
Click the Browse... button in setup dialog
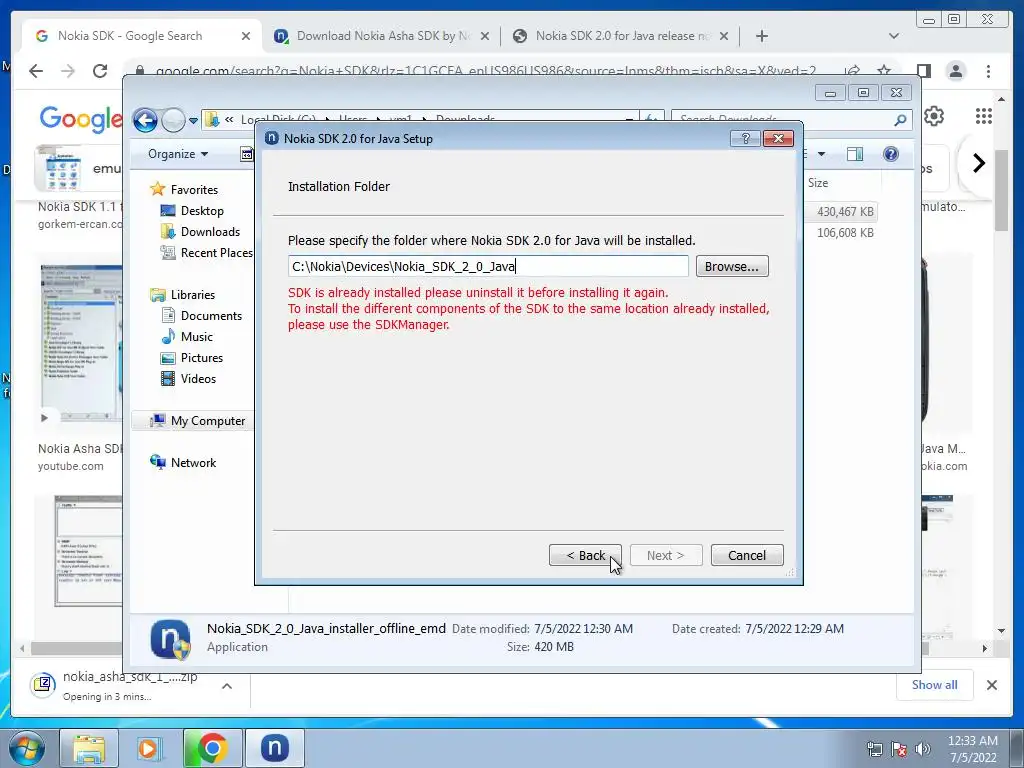[x=731, y=266]
